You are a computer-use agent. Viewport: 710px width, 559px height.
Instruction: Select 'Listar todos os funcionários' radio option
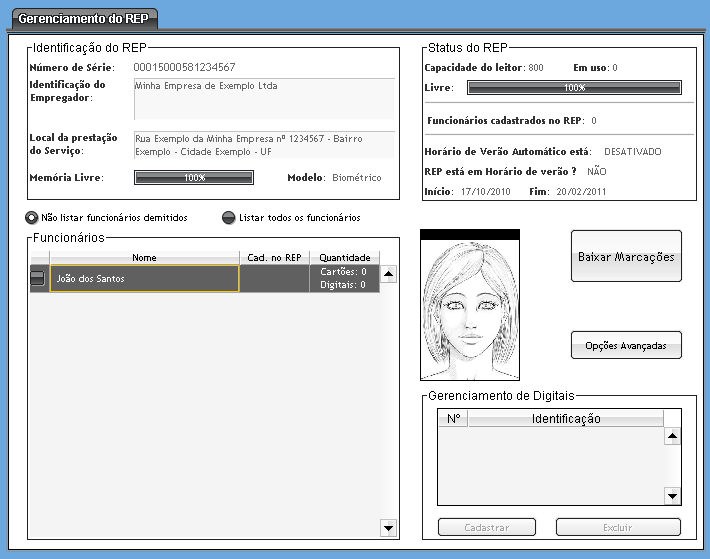tap(229, 218)
